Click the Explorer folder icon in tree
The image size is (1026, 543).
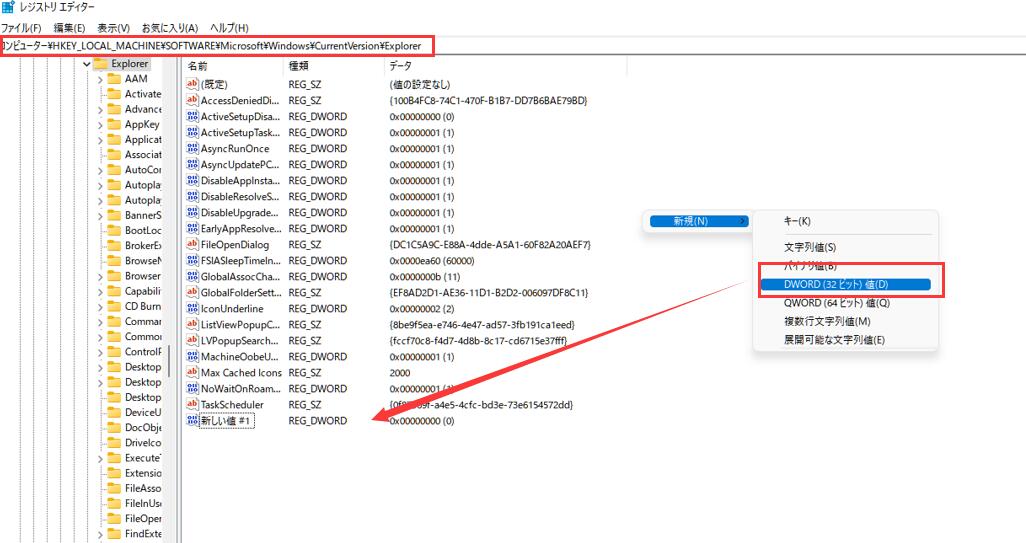point(101,64)
